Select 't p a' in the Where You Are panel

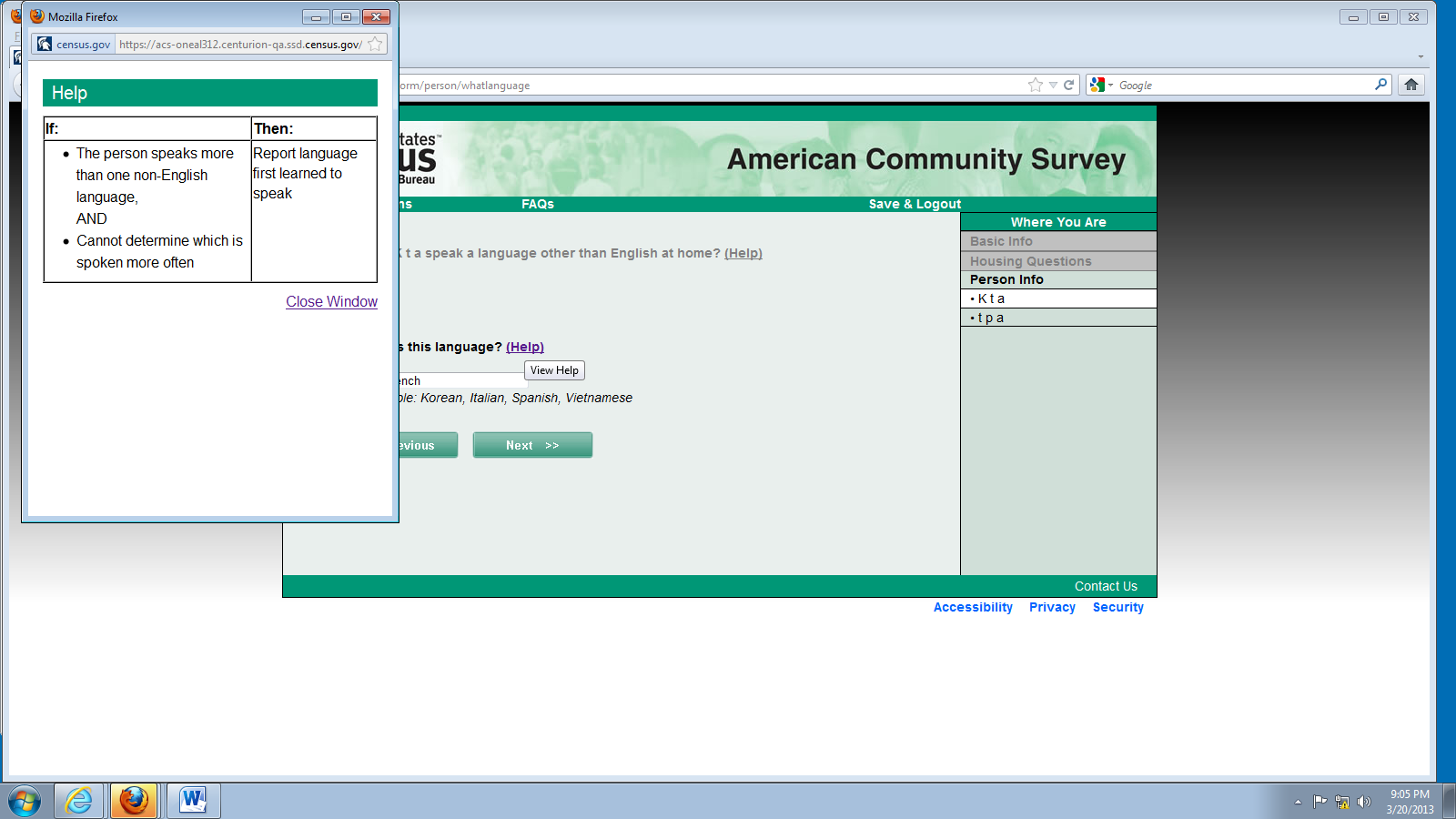[x=990, y=318]
